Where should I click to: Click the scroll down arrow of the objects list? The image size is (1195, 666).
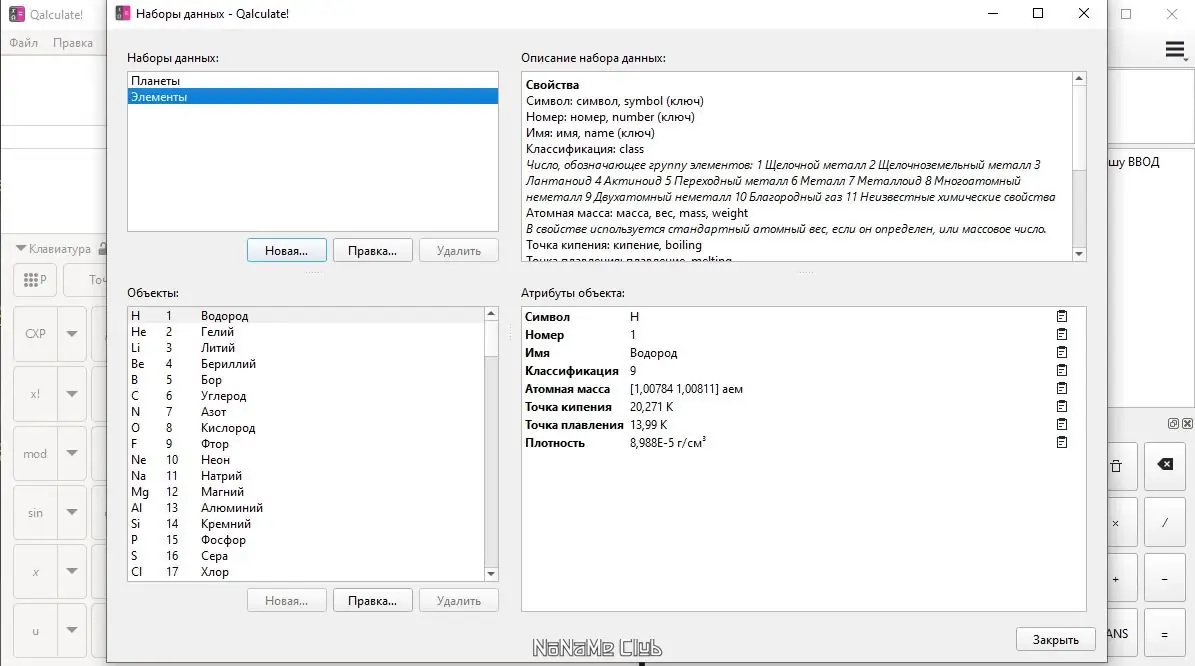click(x=491, y=574)
